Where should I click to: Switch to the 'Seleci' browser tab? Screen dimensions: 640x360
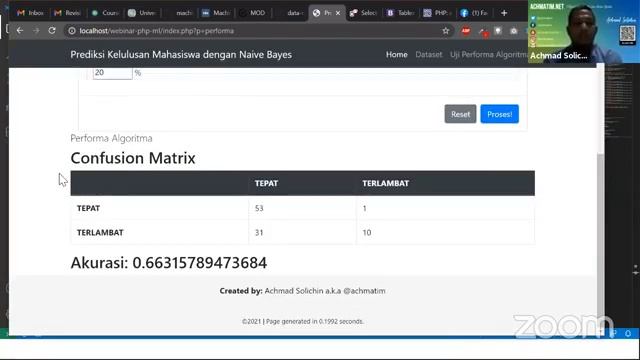(363, 13)
